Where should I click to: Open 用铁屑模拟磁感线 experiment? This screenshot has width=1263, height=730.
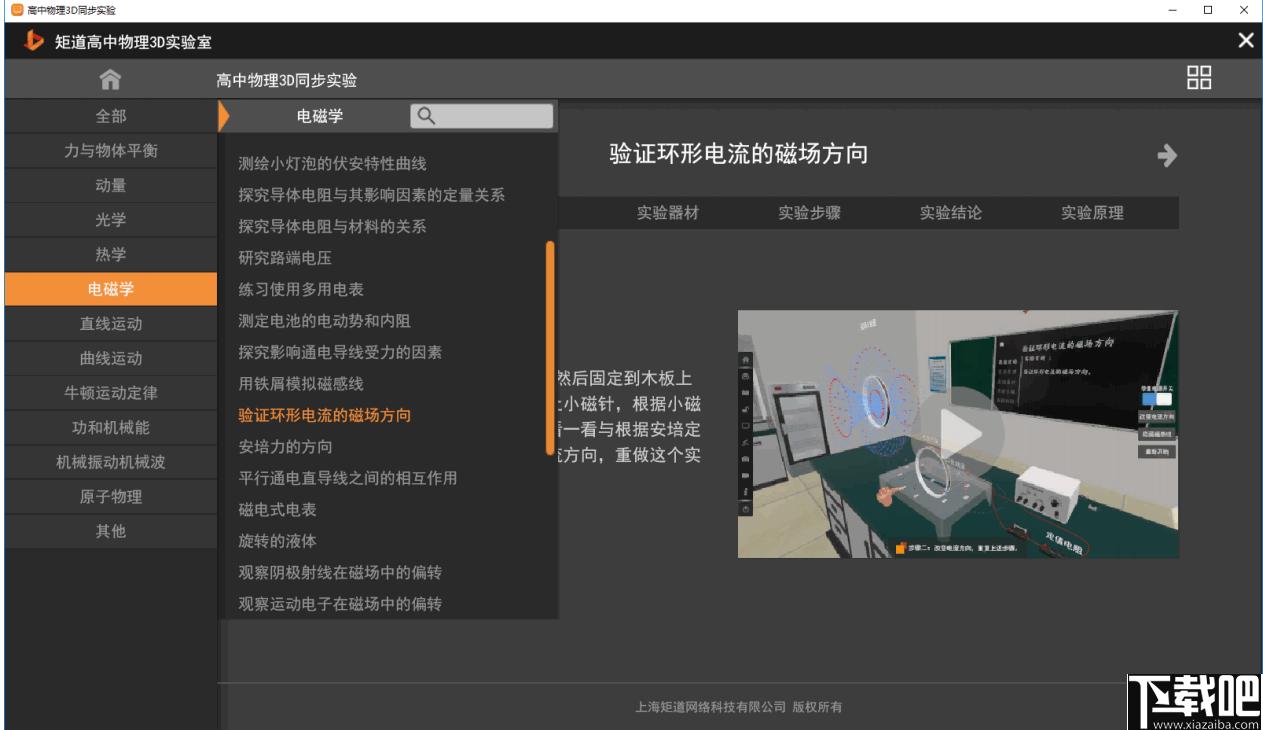pos(301,384)
